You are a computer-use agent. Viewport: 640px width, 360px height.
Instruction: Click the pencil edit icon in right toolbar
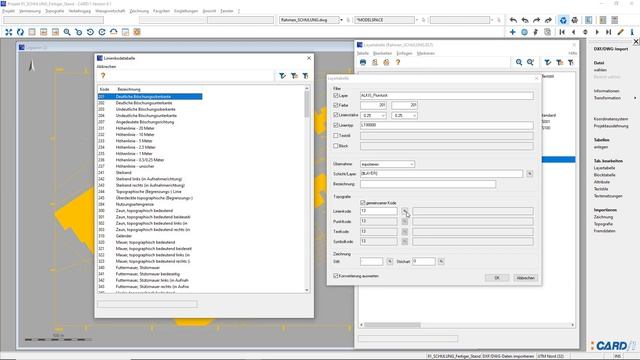(x=620, y=32)
